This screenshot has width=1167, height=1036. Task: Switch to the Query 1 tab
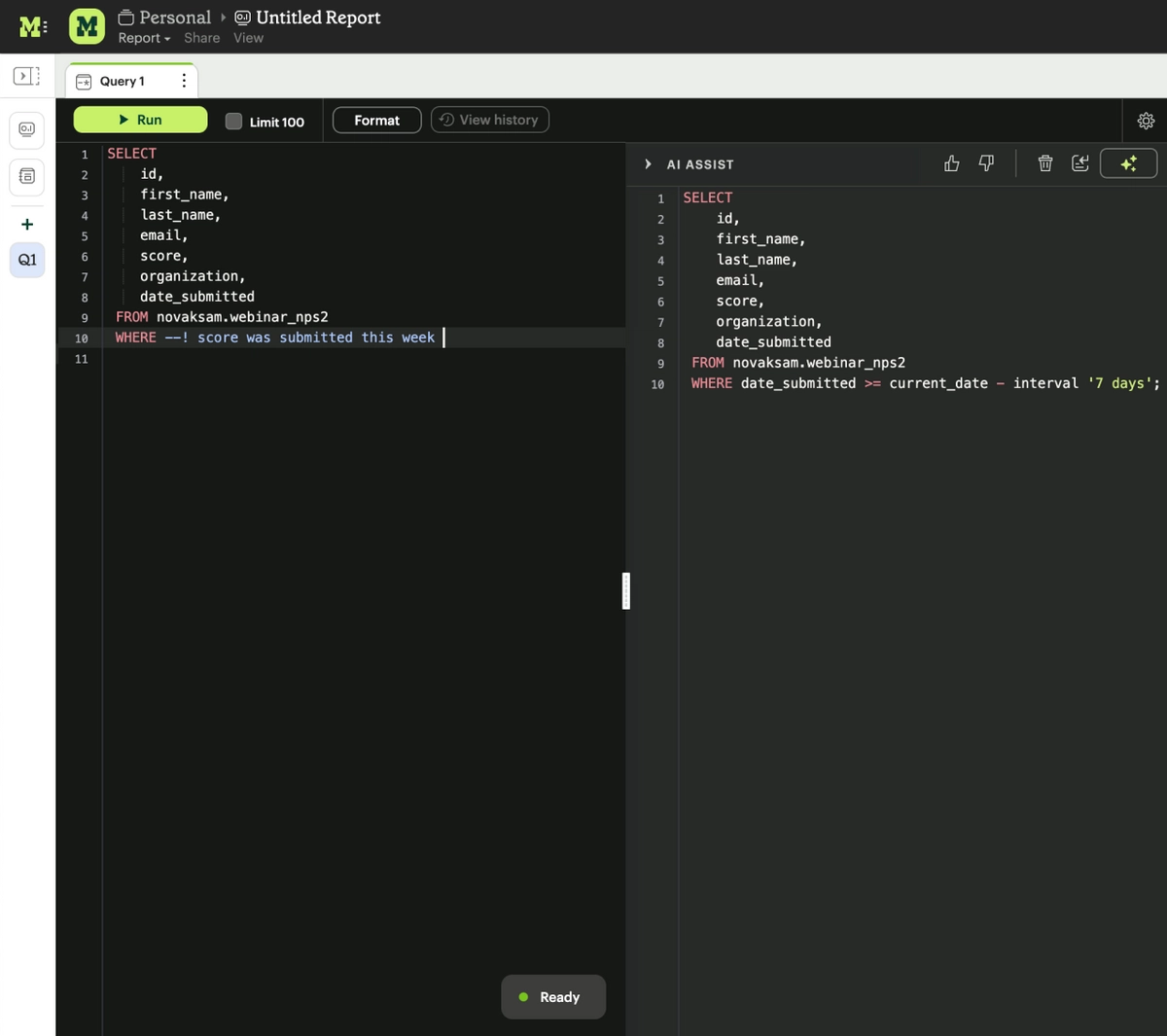pos(122,81)
